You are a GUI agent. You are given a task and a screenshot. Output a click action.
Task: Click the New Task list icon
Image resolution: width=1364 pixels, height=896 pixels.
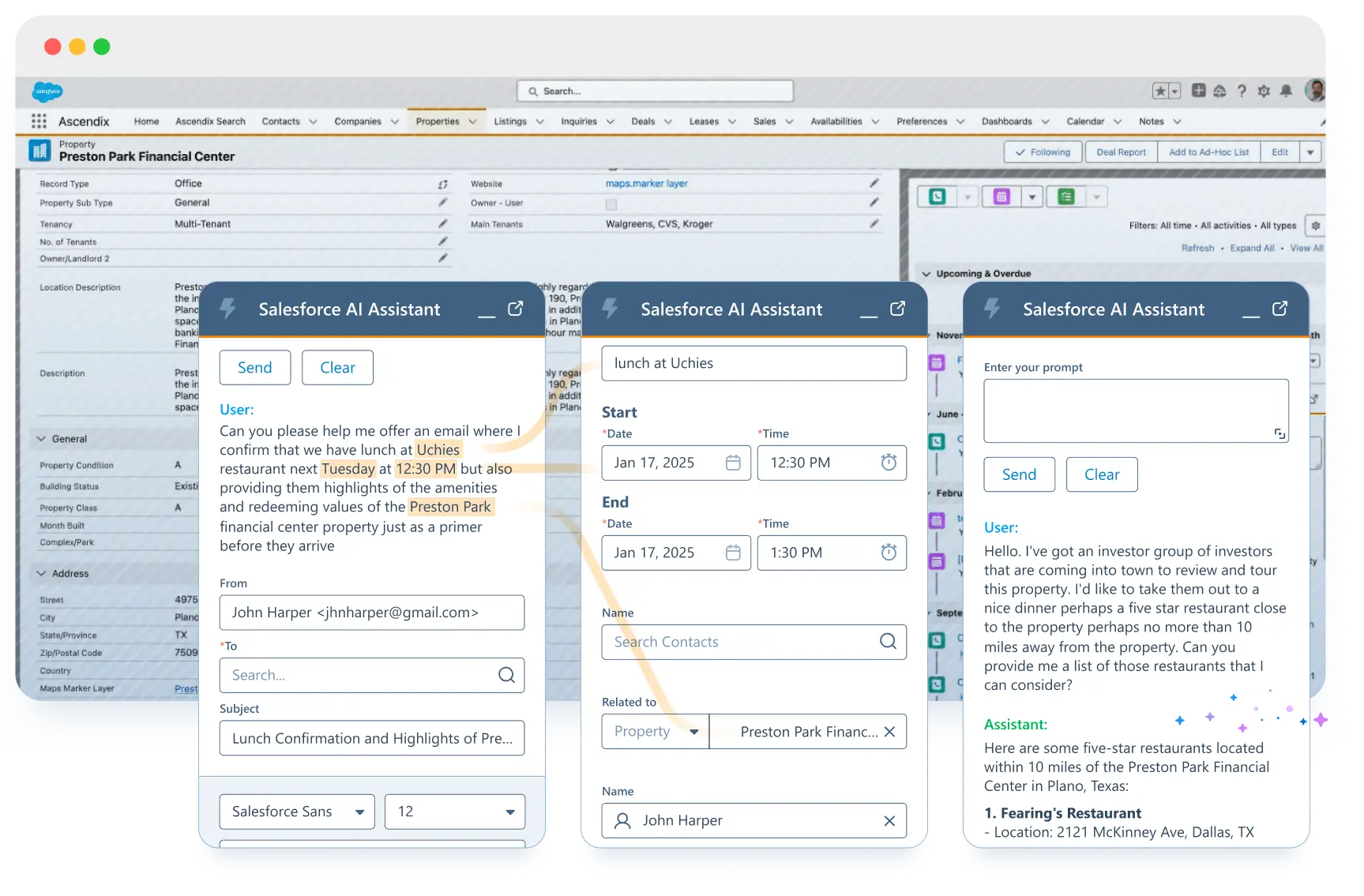1066,197
